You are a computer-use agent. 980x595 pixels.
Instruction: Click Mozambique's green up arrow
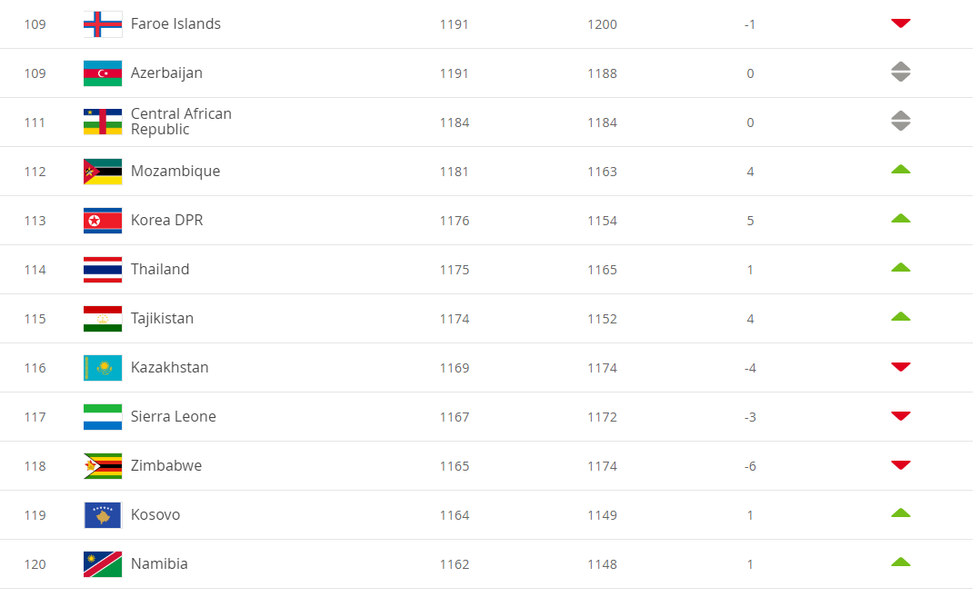point(900,170)
